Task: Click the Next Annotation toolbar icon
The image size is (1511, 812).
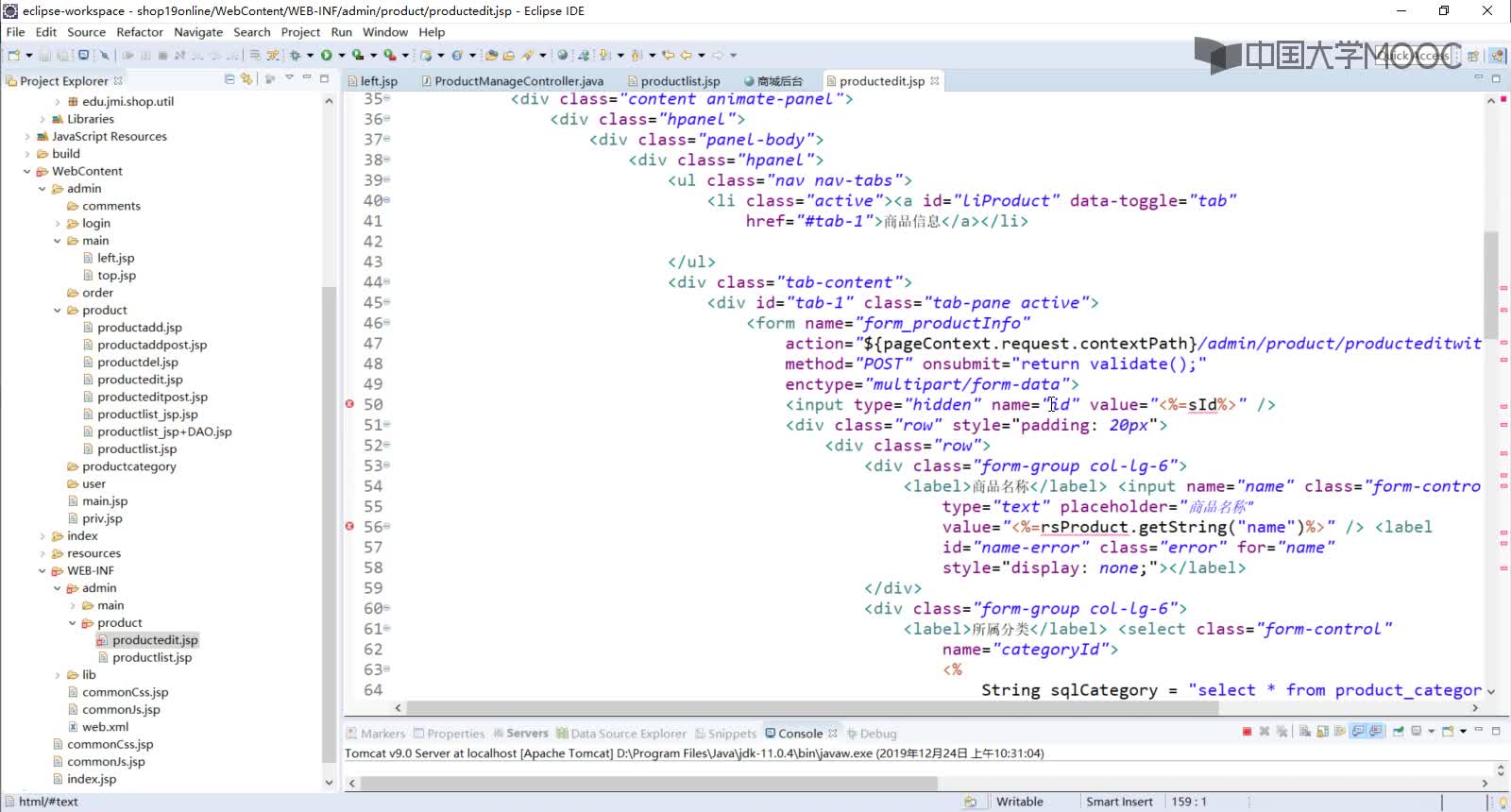Action: point(604,56)
